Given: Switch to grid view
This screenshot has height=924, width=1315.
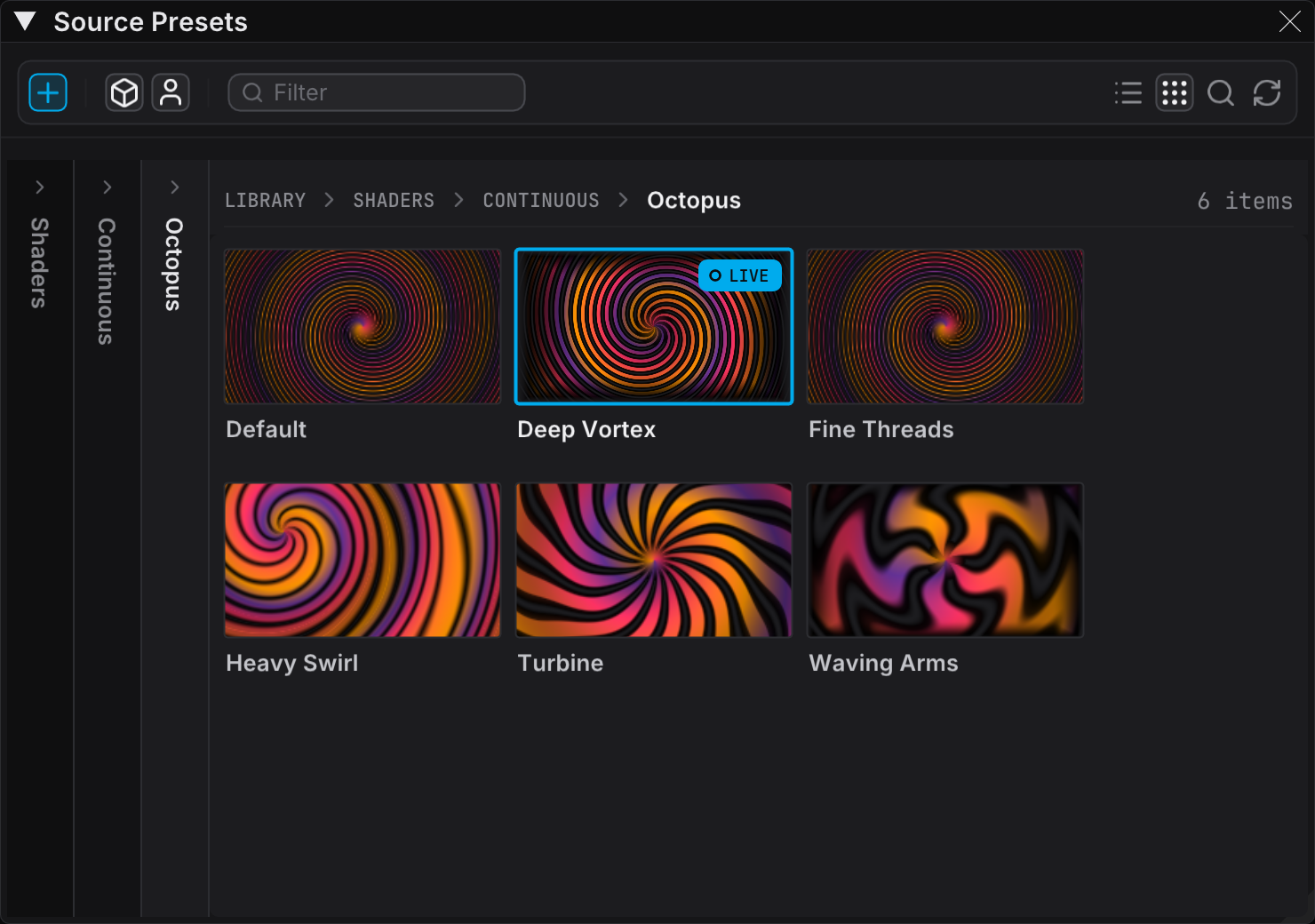Looking at the screenshot, I should (x=1175, y=92).
